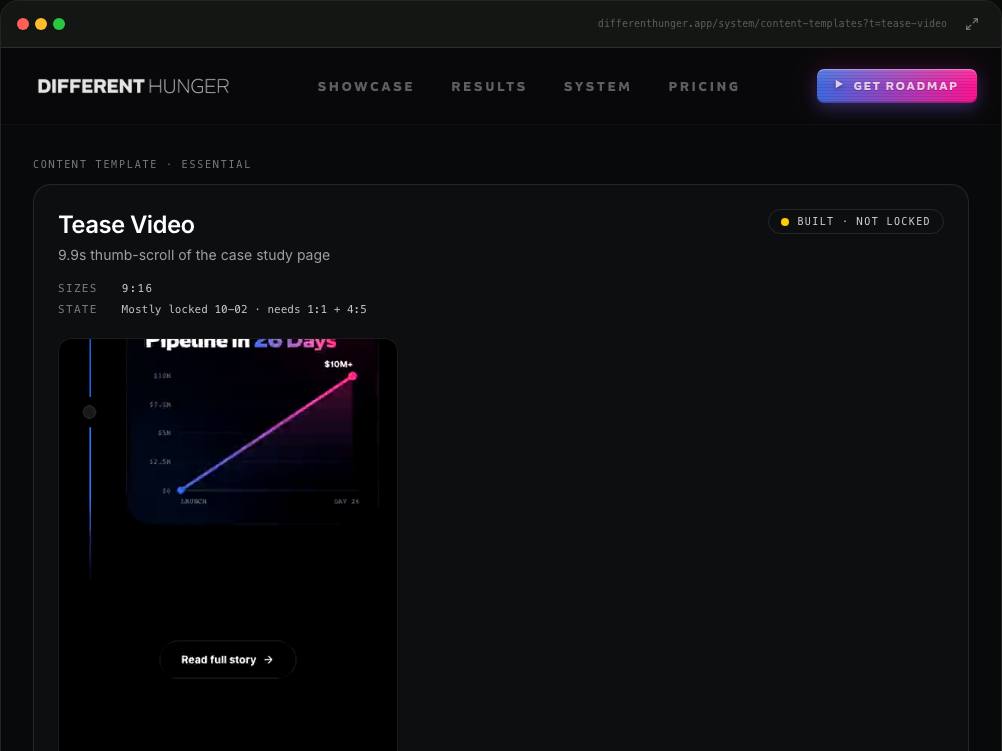Click the red close window button
Viewport: 1002px width, 751px height.
pos(23,24)
